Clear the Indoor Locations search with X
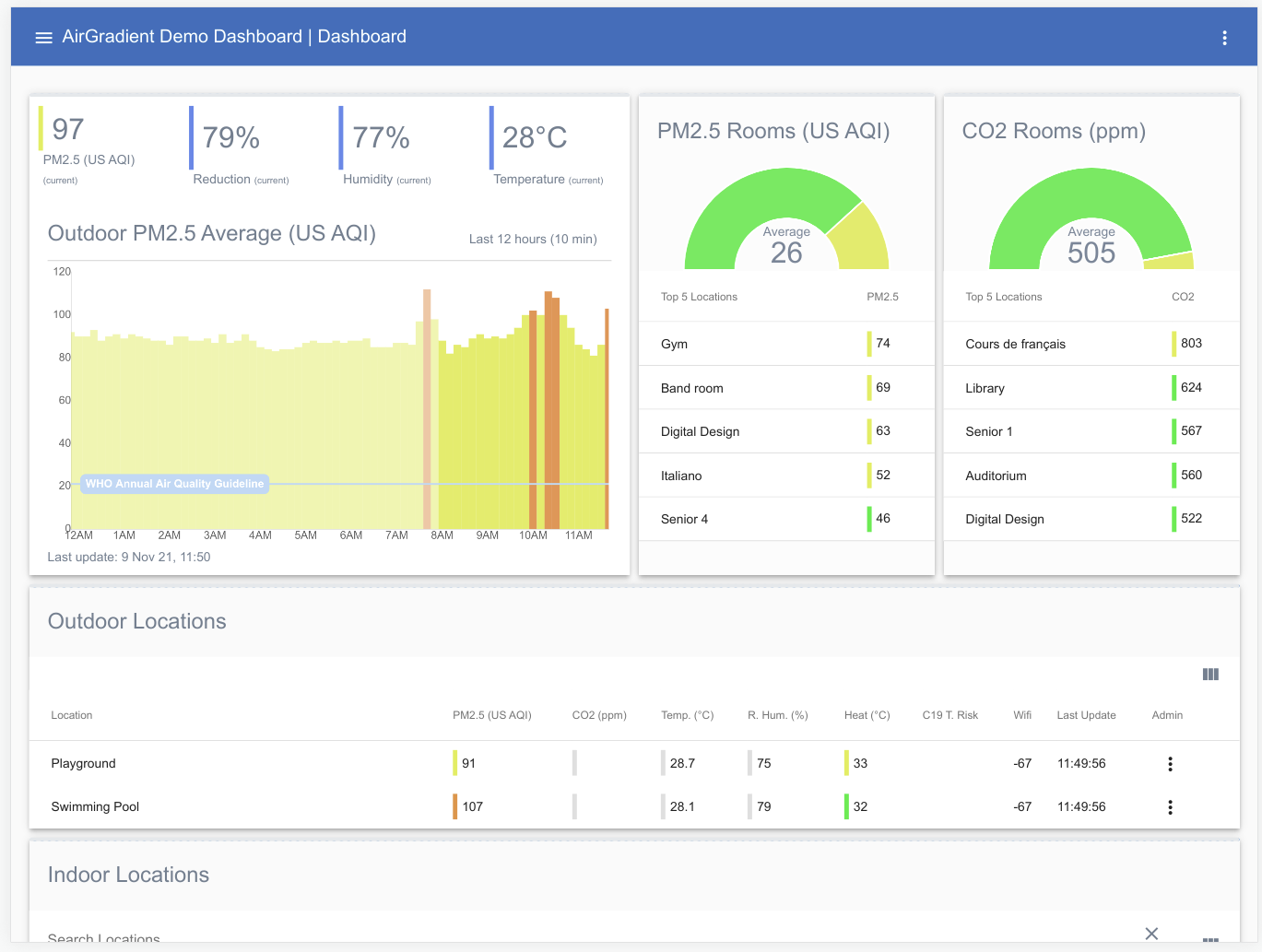The image size is (1262, 952). (1151, 934)
